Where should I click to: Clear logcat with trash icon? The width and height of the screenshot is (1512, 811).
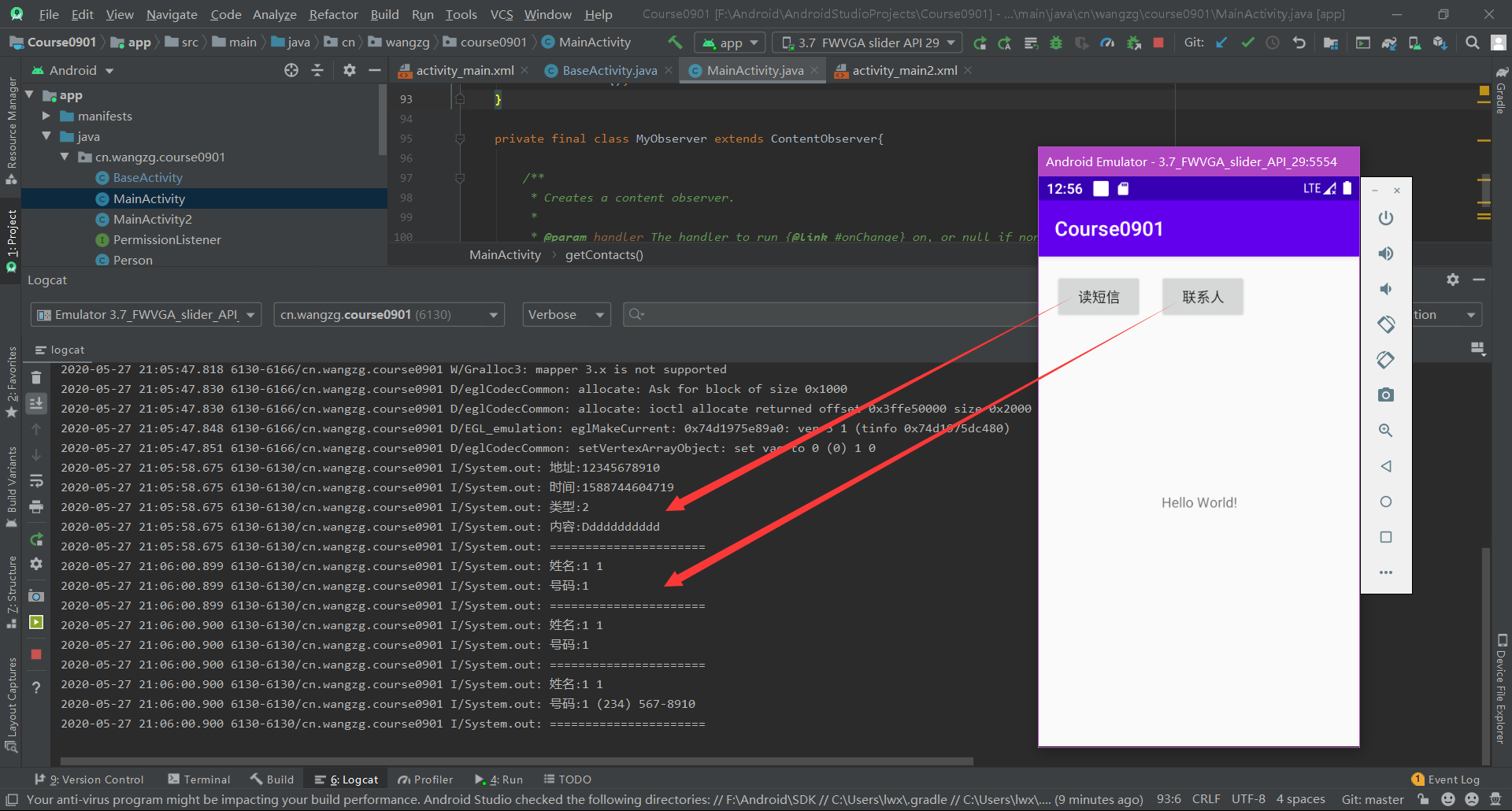(x=36, y=377)
